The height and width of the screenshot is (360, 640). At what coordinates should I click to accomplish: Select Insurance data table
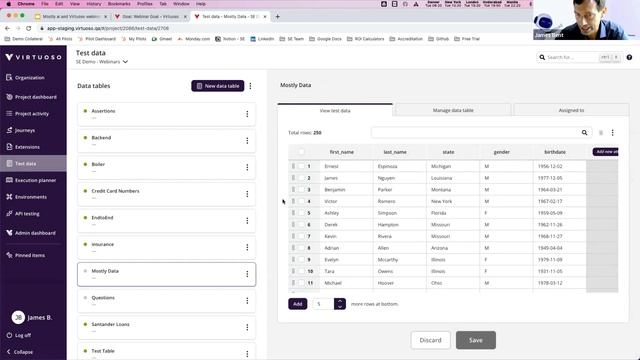[167, 247]
